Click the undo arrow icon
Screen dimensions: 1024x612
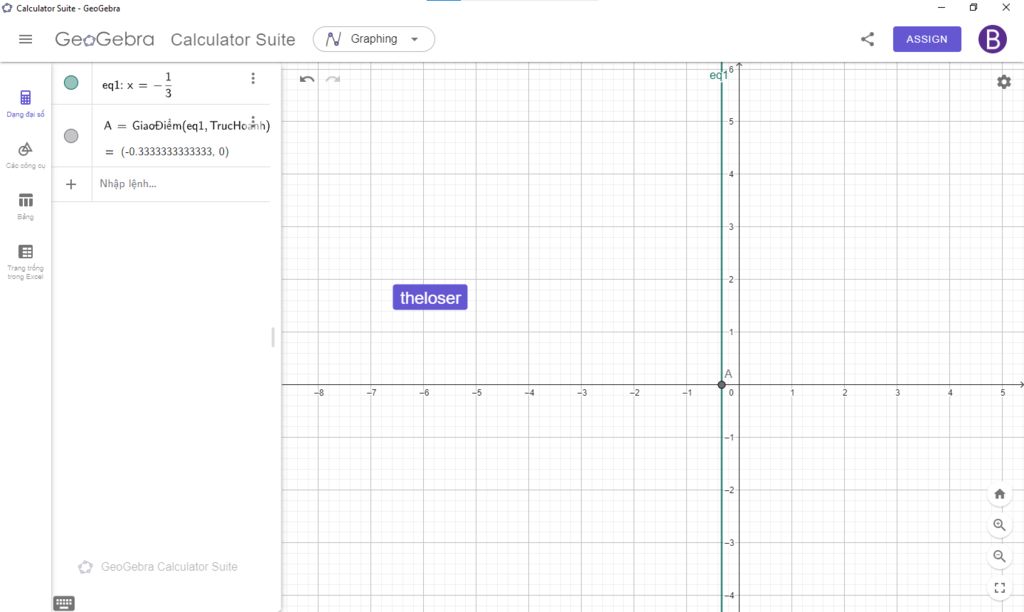point(307,79)
